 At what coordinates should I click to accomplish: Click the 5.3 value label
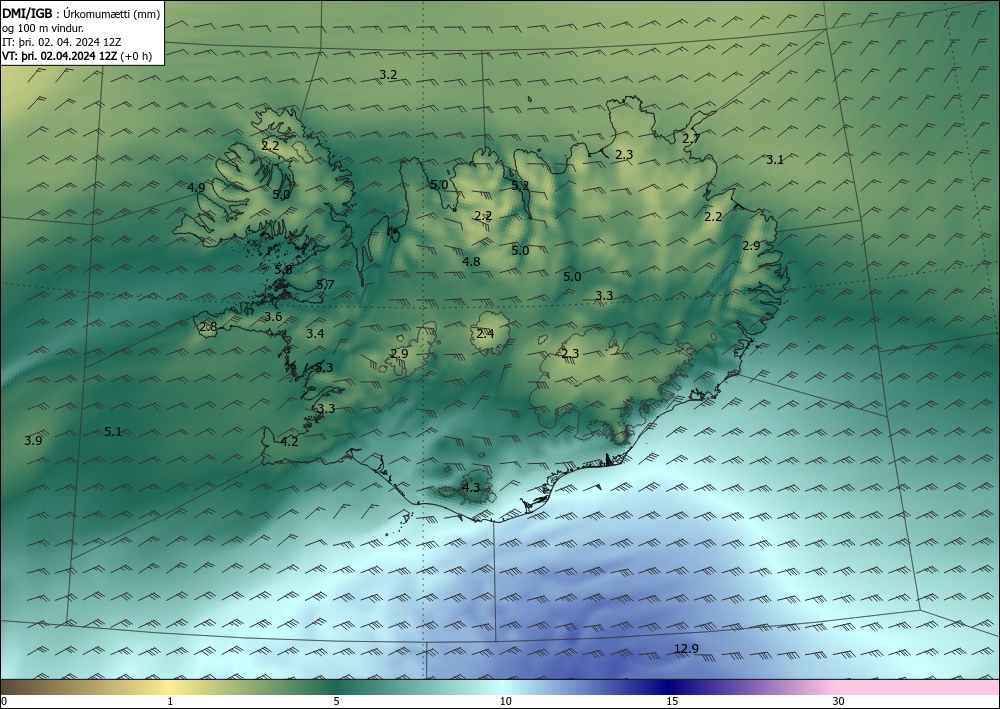pos(324,367)
